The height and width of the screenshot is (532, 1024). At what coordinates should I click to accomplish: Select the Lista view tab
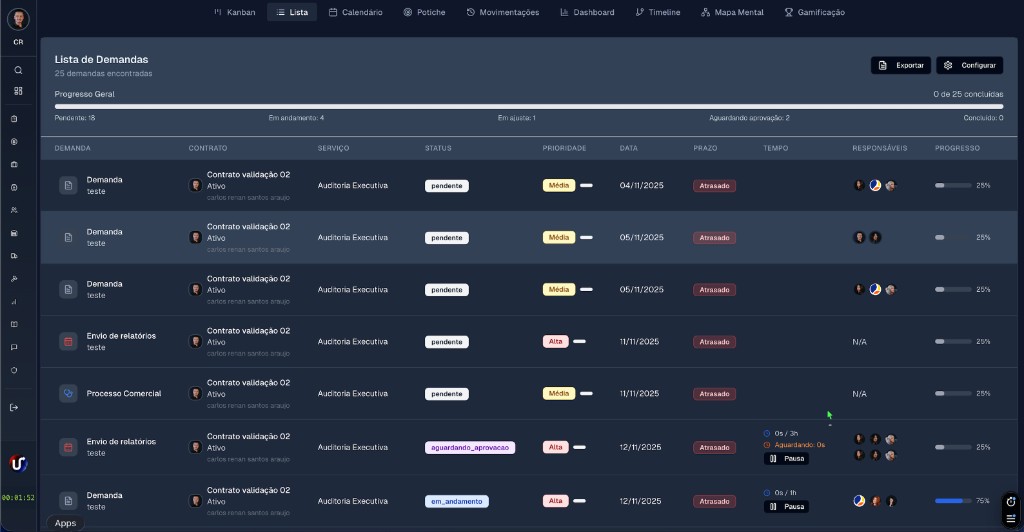point(292,12)
